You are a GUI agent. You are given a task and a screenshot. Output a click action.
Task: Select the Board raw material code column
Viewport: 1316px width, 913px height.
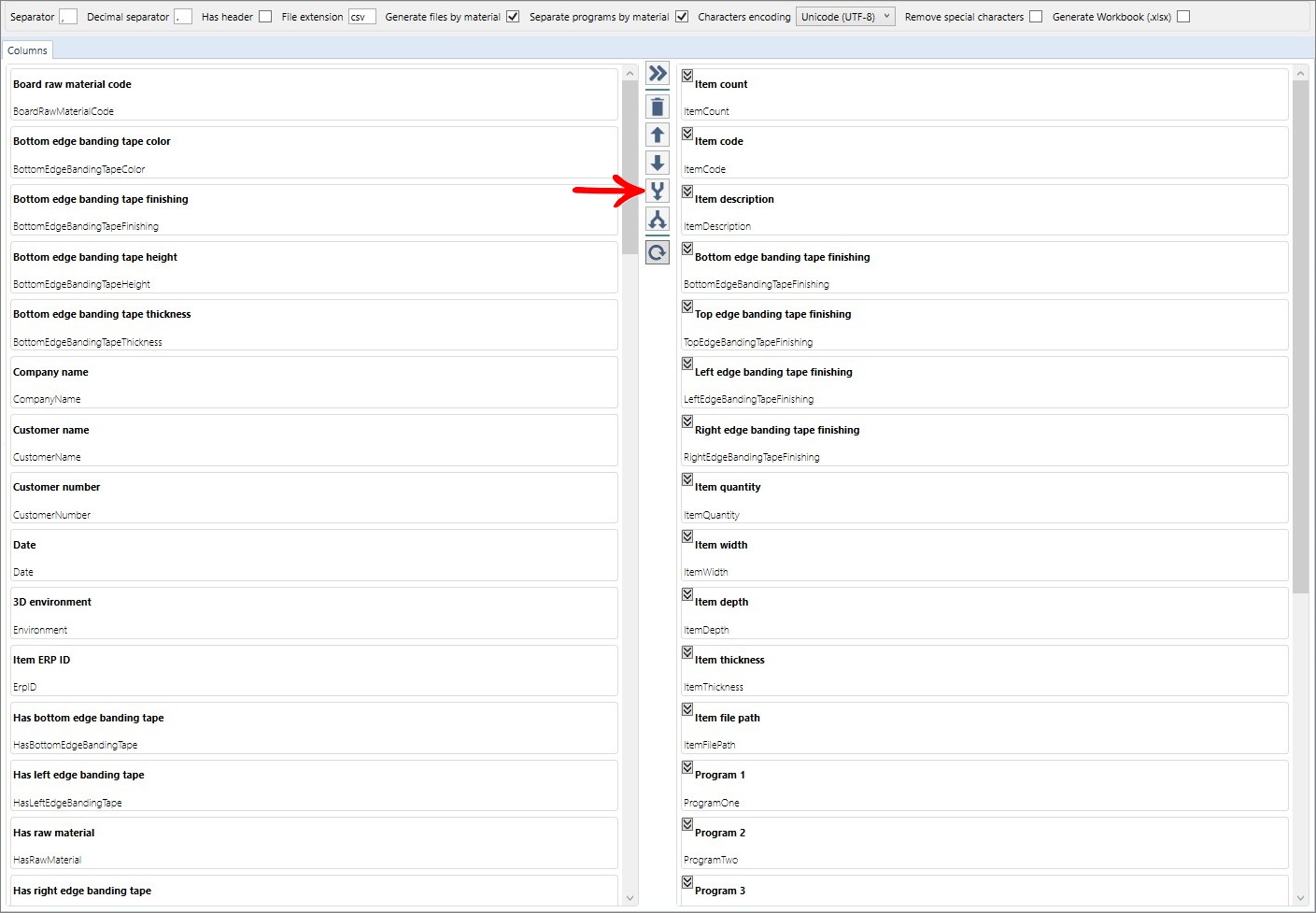tap(314, 94)
